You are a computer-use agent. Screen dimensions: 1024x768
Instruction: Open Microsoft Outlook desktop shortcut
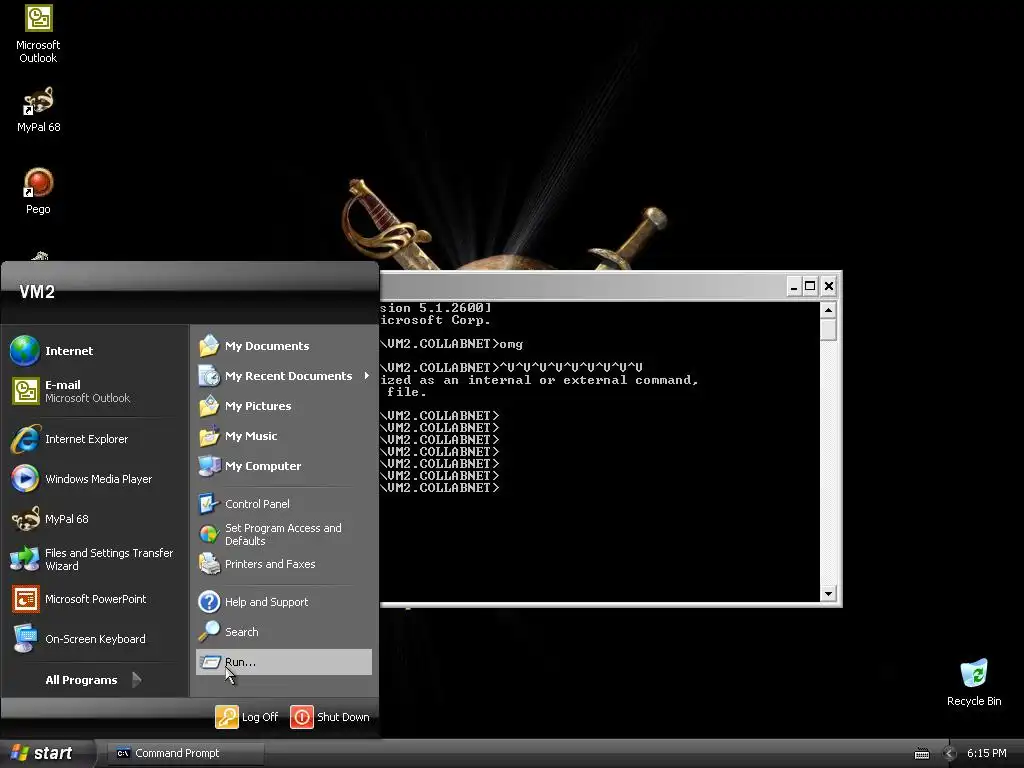click(x=38, y=34)
